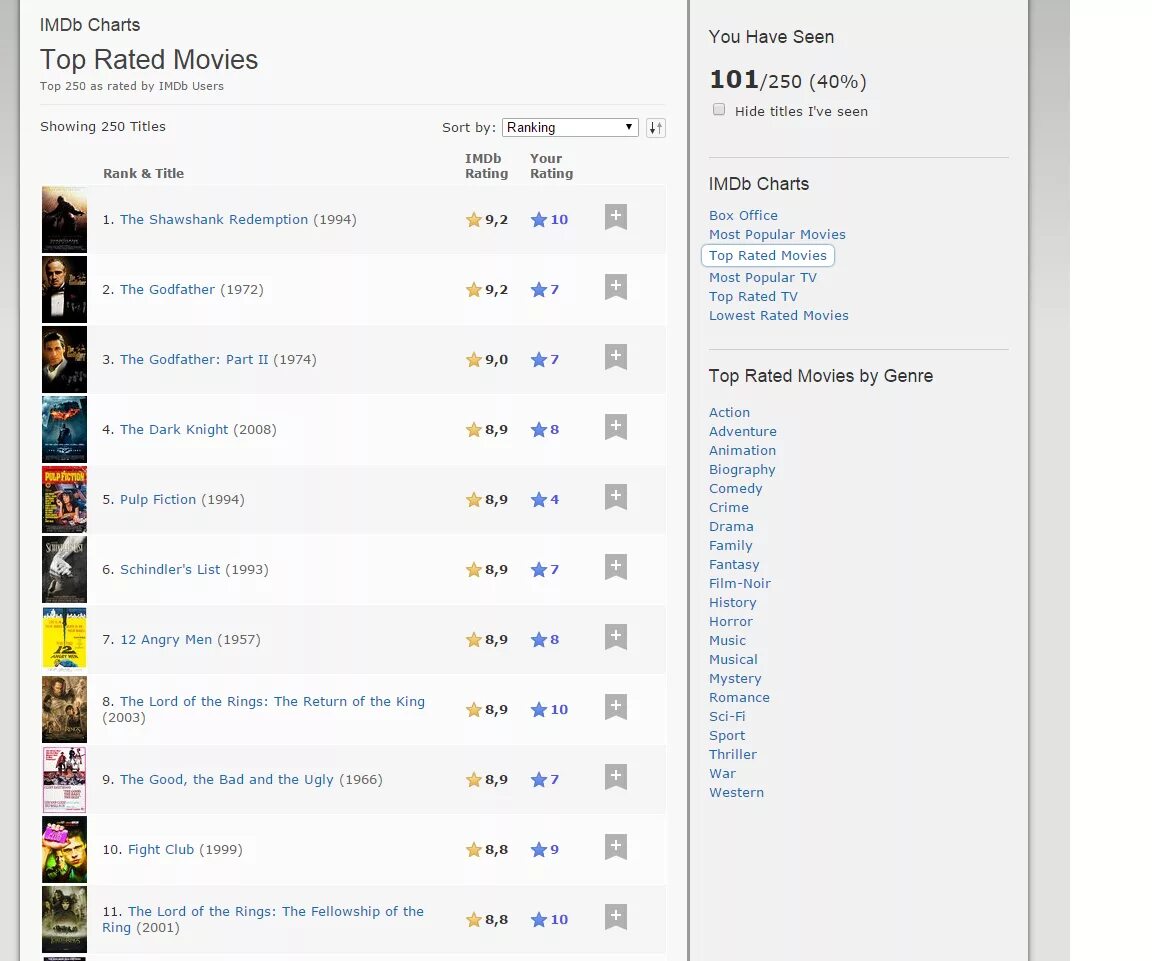Image resolution: width=1152 pixels, height=961 pixels.
Task: Open Pulp Fiction title link
Action: [x=158, y=500]
